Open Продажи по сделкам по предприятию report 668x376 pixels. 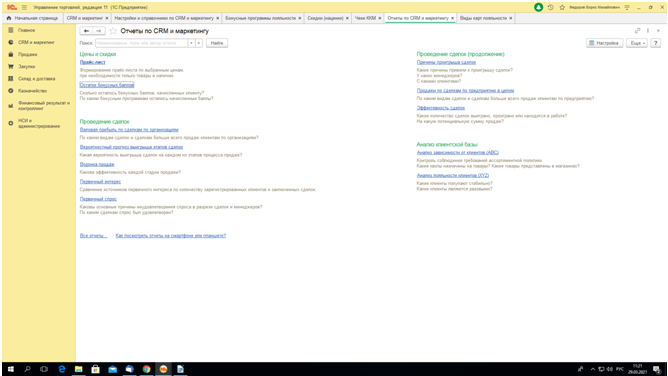point(465,90)
